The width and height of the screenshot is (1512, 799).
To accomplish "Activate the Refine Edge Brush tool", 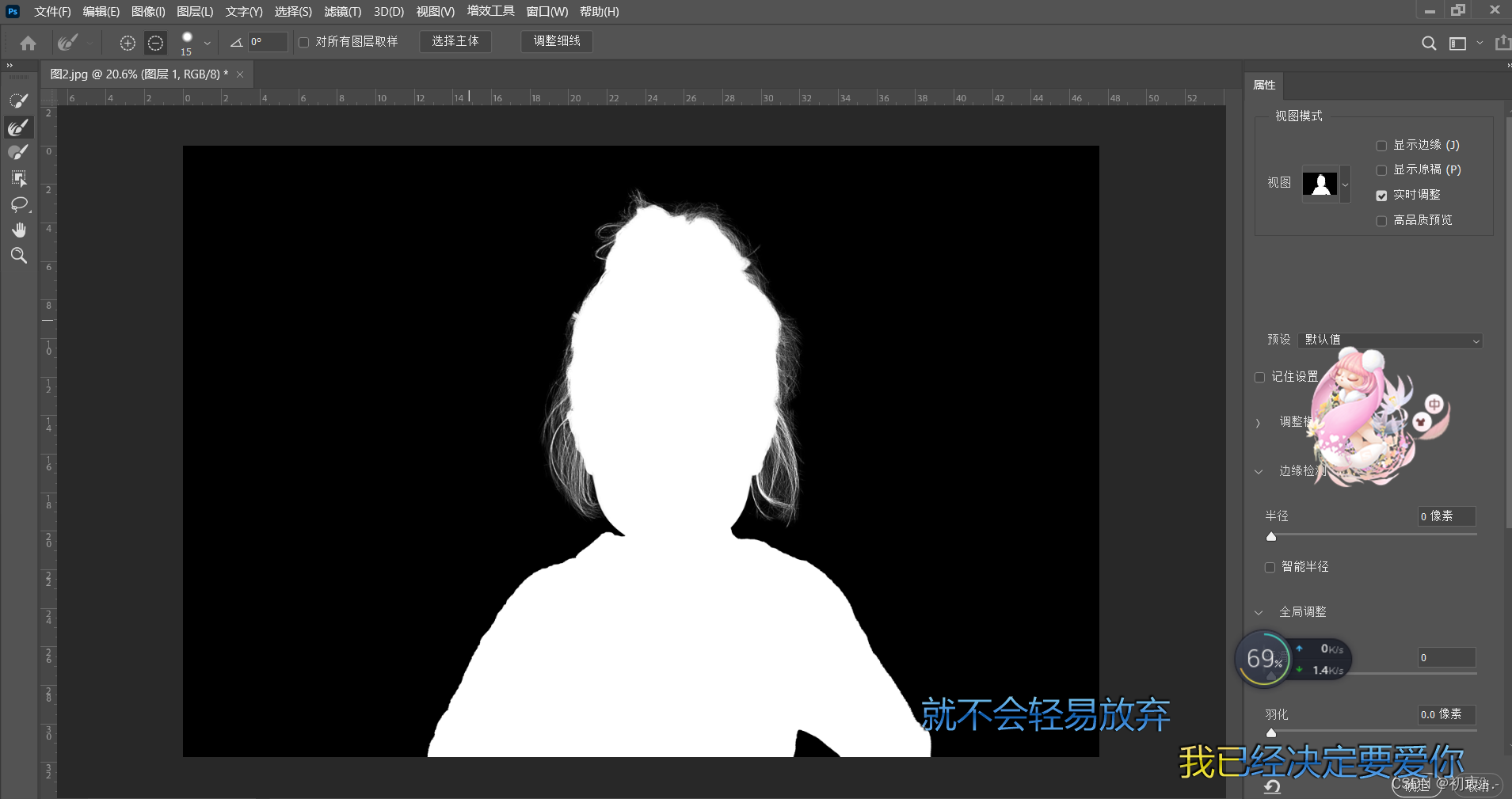I will 18,127.
